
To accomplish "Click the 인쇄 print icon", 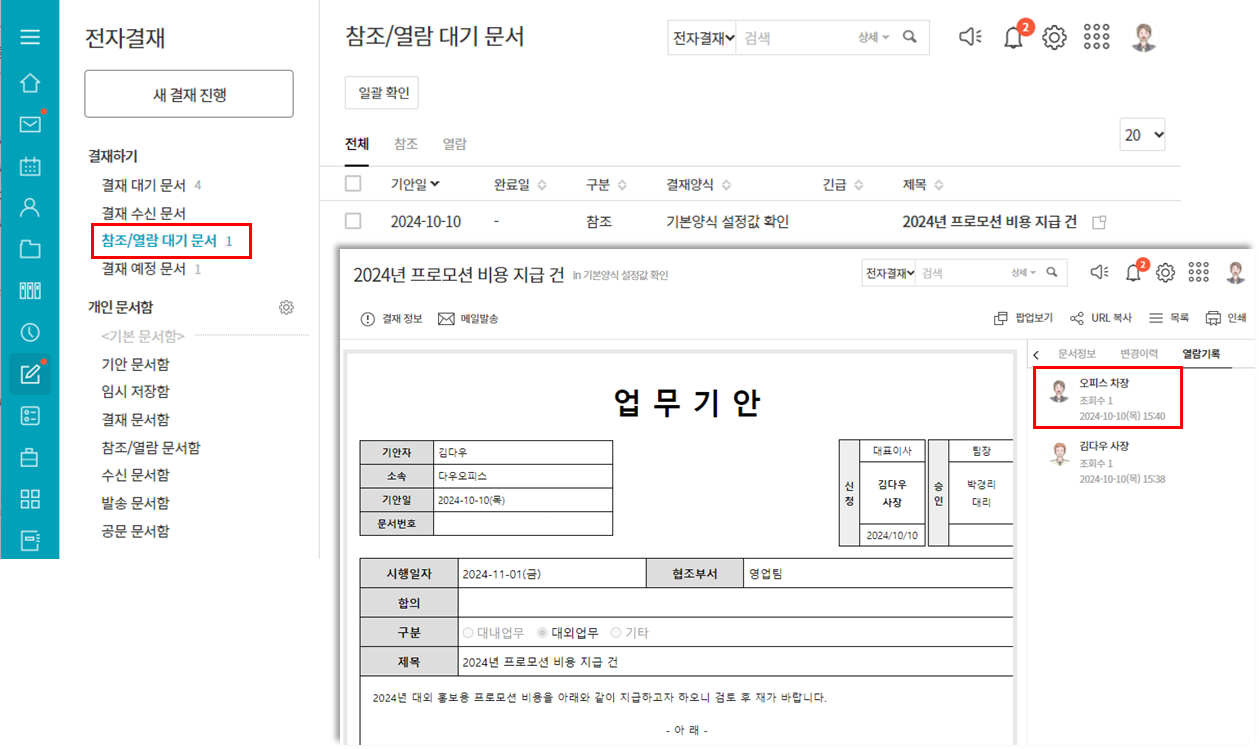I will pyautogui.click(x=1213, y=318).
